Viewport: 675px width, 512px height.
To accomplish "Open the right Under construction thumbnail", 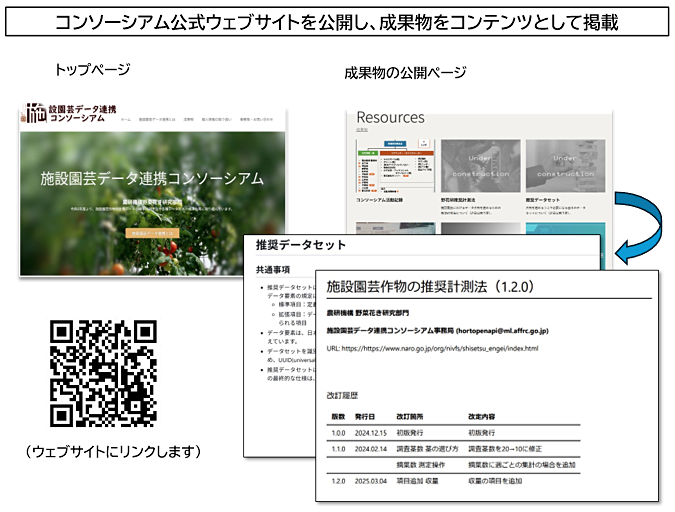I will pyautogui.click(x=564, y=166).
